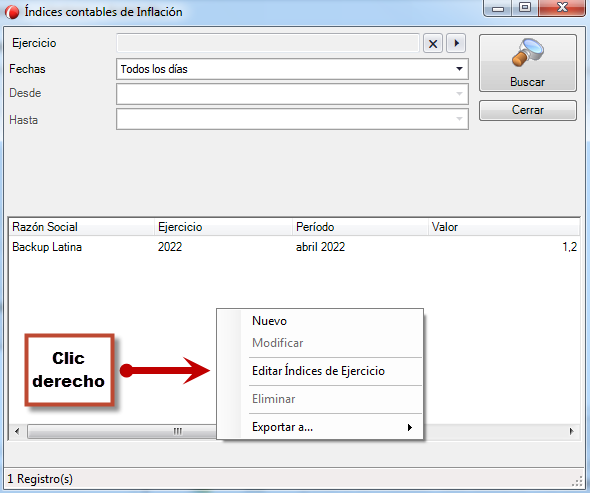Choose Nuevo from the context menu
590x493 pixels.
coord(269,321)
